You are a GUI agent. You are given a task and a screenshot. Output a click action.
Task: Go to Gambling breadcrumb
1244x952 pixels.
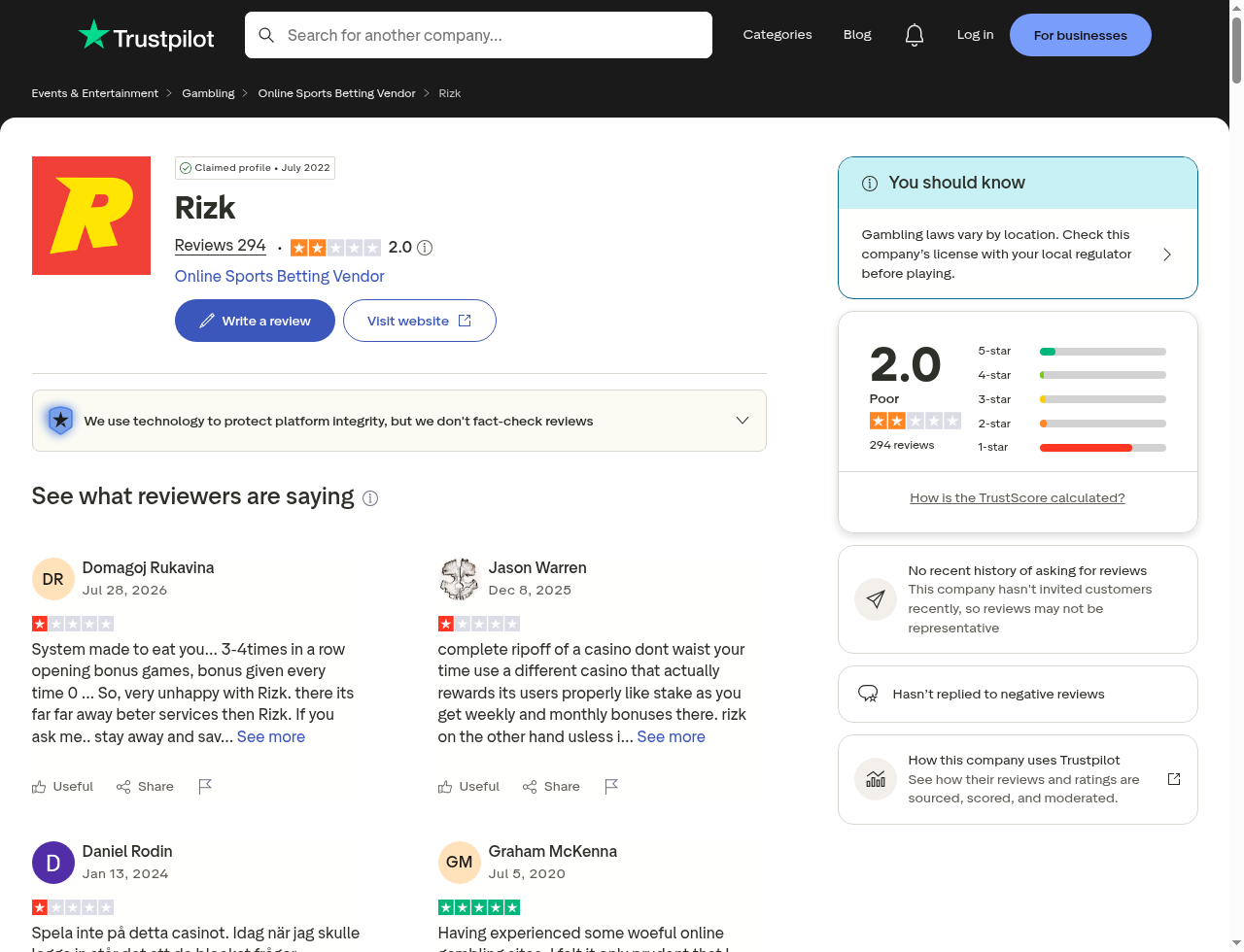point(208,93)
